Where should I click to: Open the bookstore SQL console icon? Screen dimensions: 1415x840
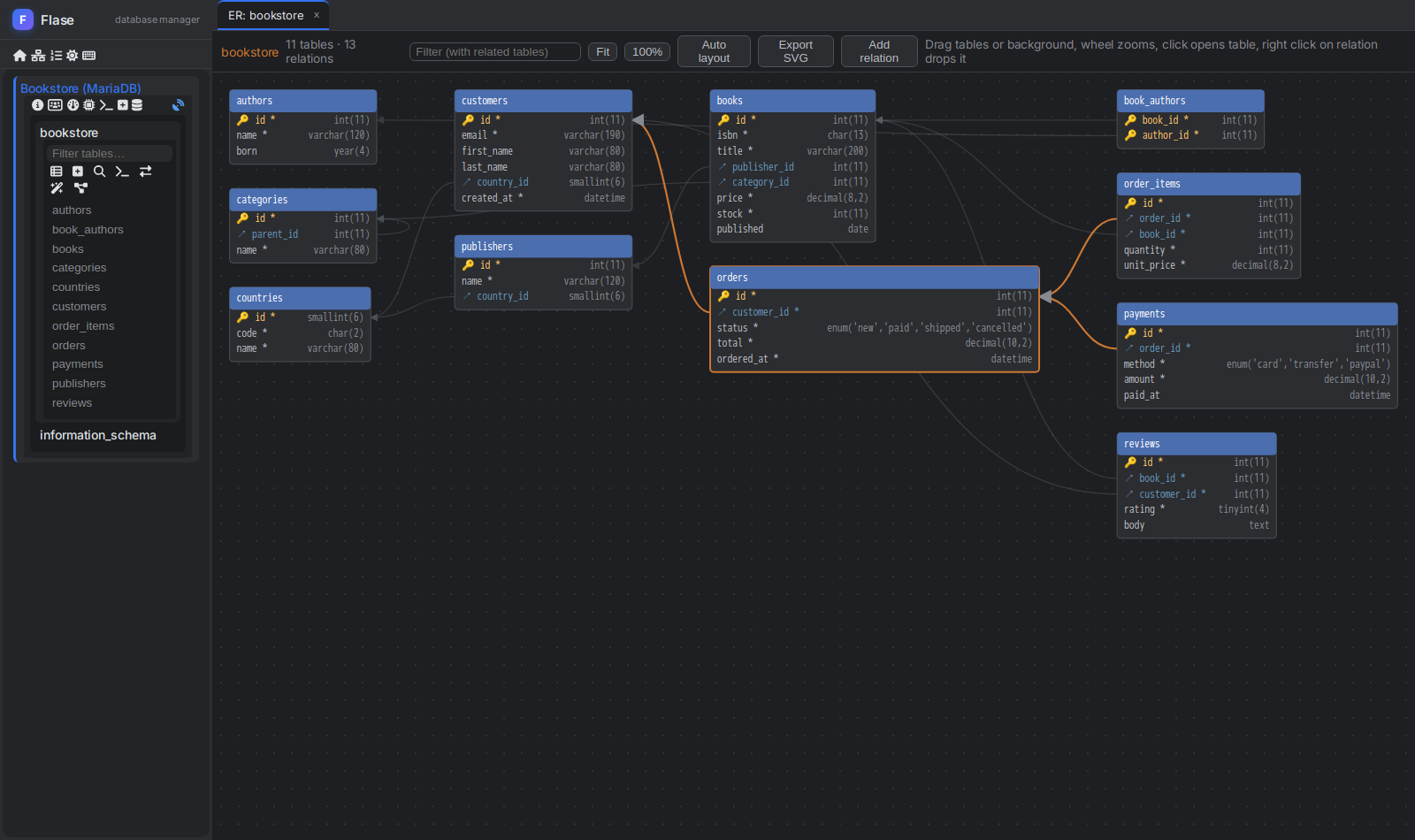point(122,172)
